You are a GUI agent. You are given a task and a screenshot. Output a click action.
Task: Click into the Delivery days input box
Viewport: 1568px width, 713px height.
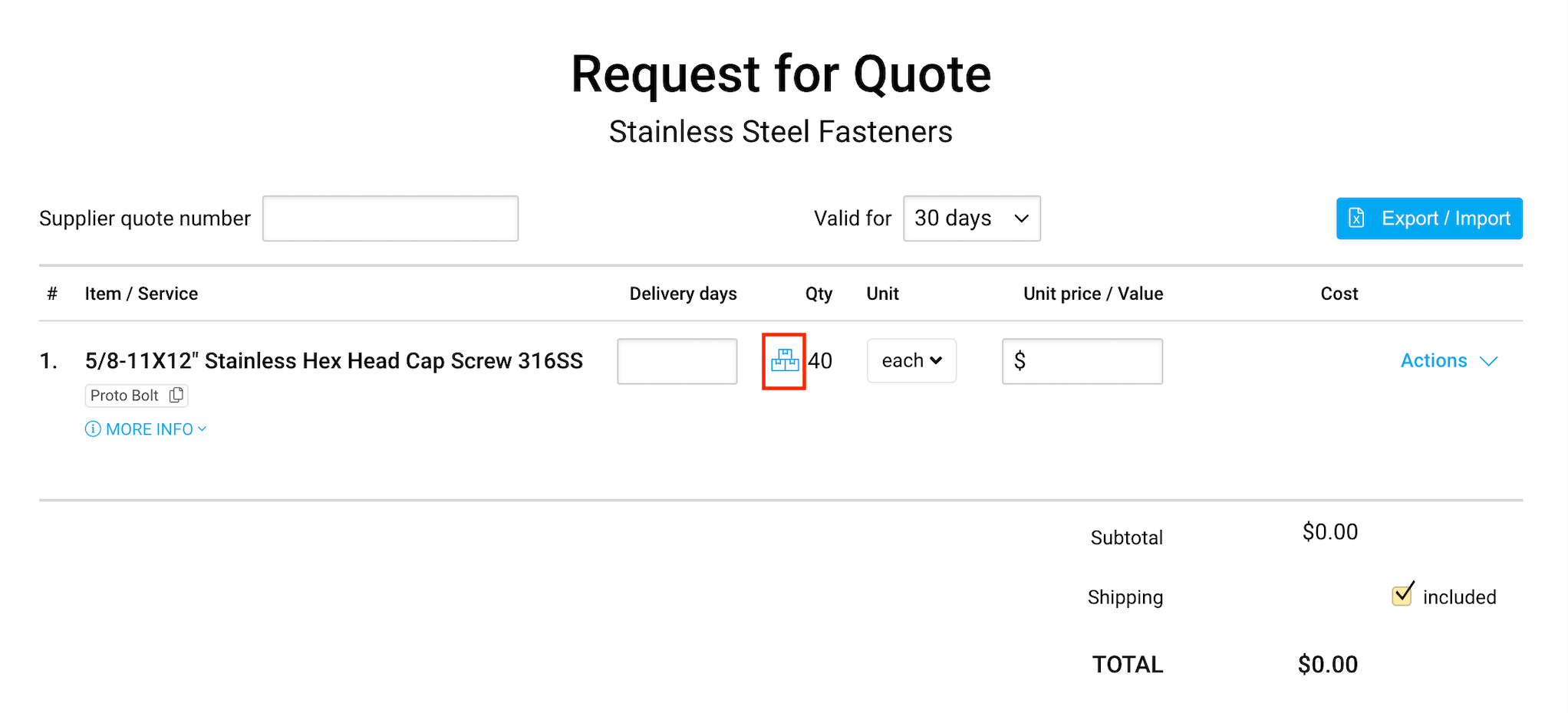[x=677, y=361]
